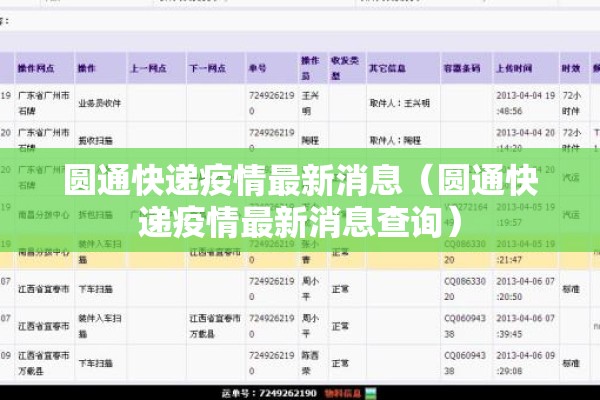600x400 pixels.
Task: Select the 运单号:7249262190 text in bottom bar
Action: click(x=269, y=393)
